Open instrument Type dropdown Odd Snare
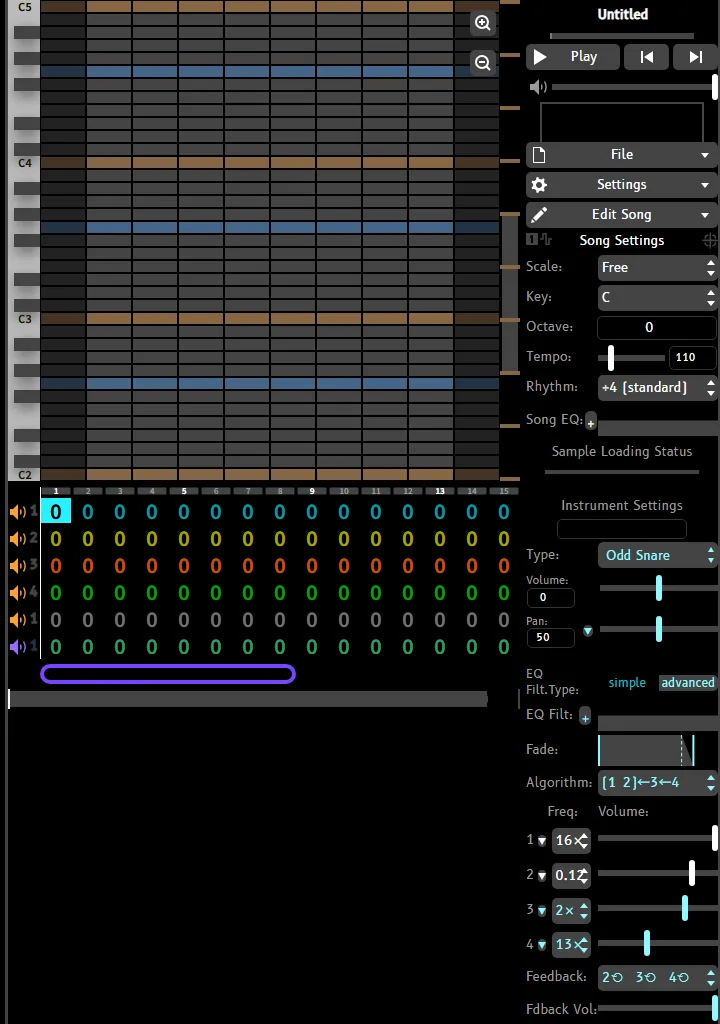Image resolution: width=720 pixels, height=1024 pixels. pos(657,555)
